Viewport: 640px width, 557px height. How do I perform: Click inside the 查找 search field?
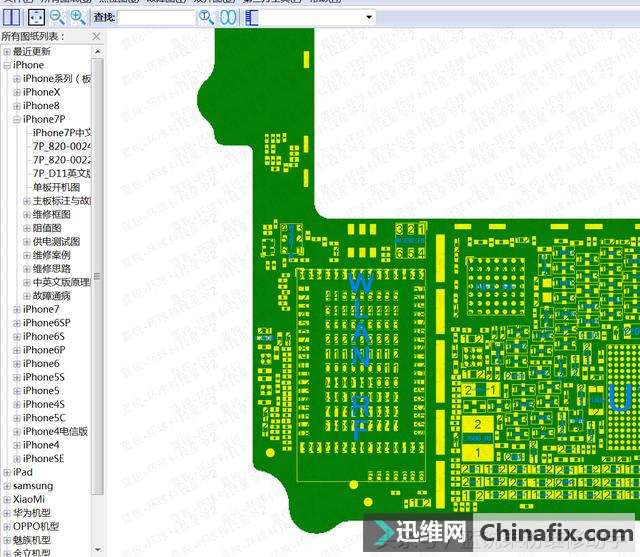pos(156,17)
